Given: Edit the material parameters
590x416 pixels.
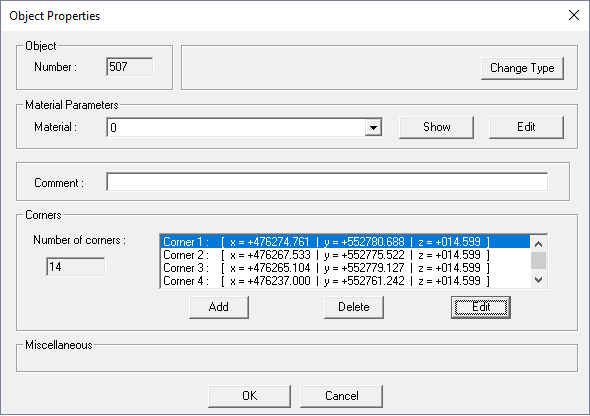Looking at the screenshot, I should [526, 127].
